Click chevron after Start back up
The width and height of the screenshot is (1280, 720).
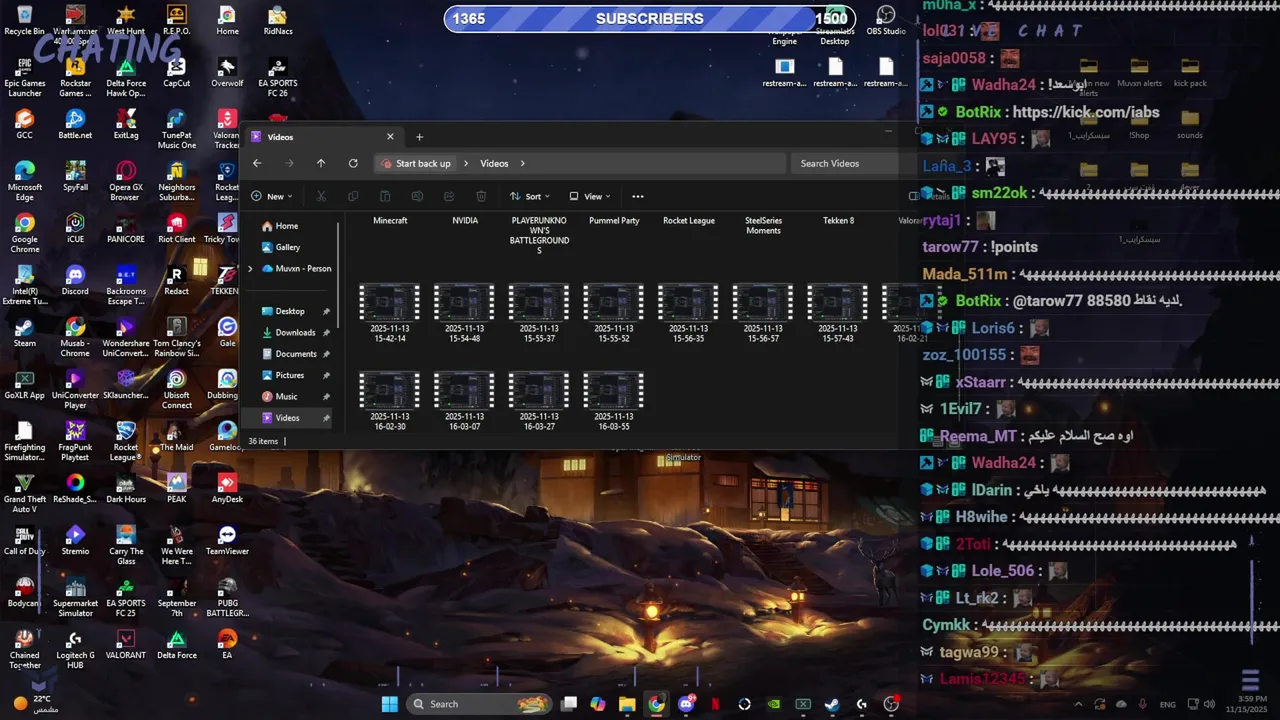click(x=465, y=163)
